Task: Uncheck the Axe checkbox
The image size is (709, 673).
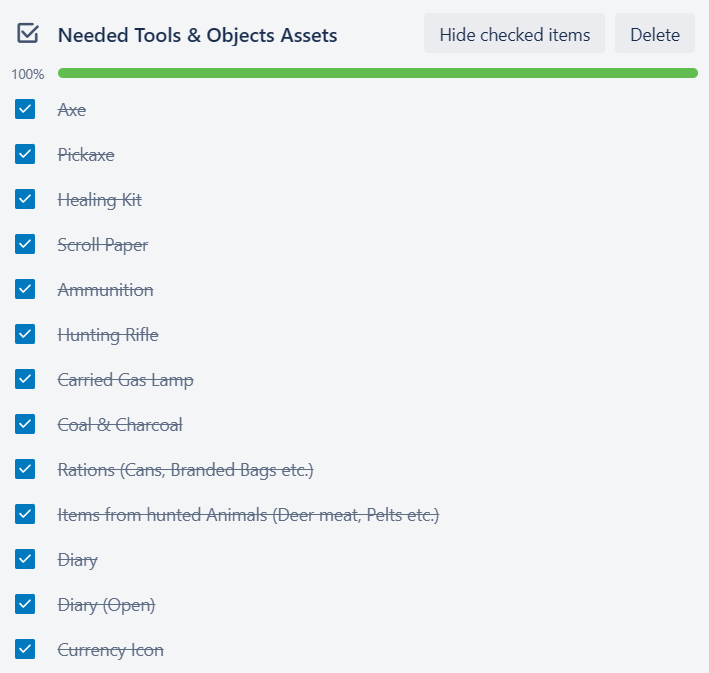Action: point(25,109)
